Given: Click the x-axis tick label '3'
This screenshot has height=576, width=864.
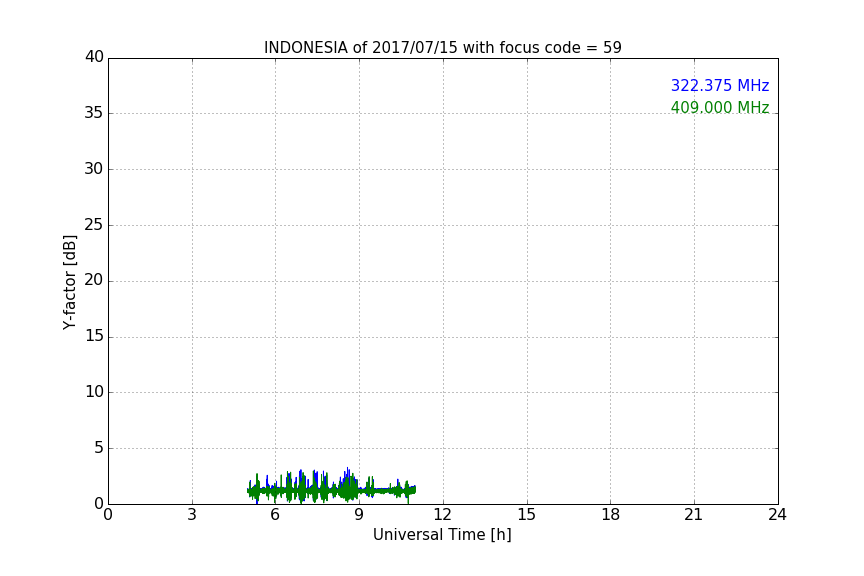Looking at the screenshot, I should tap(192, 515).
